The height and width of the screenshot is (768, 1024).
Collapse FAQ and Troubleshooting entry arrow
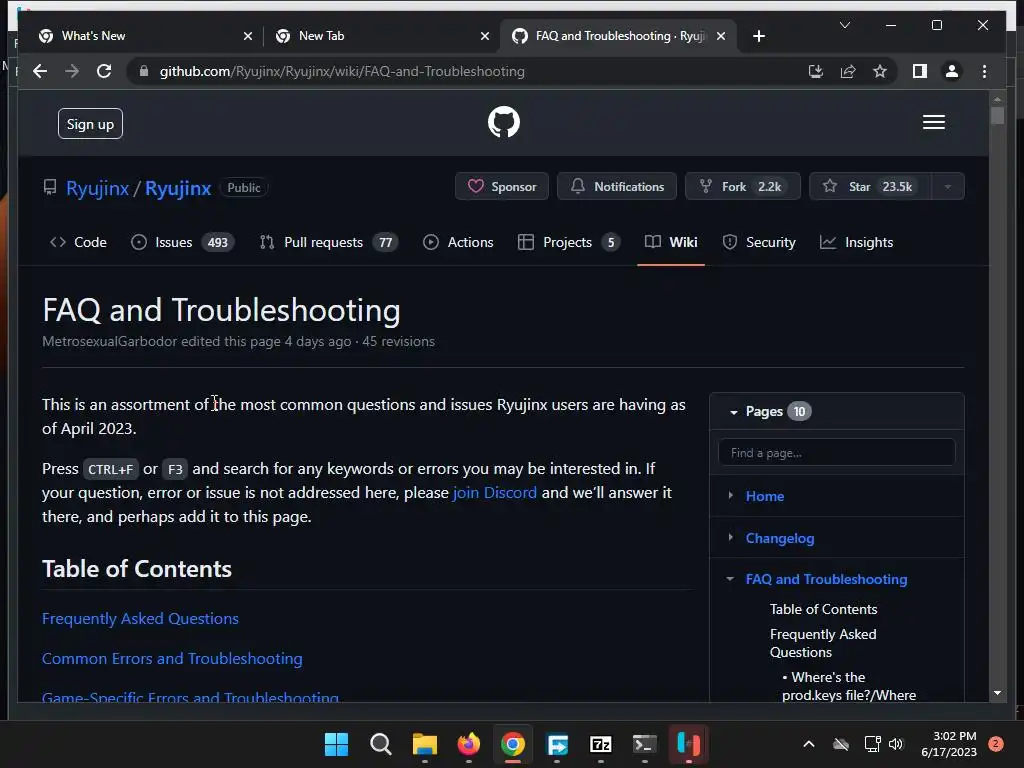730,579
